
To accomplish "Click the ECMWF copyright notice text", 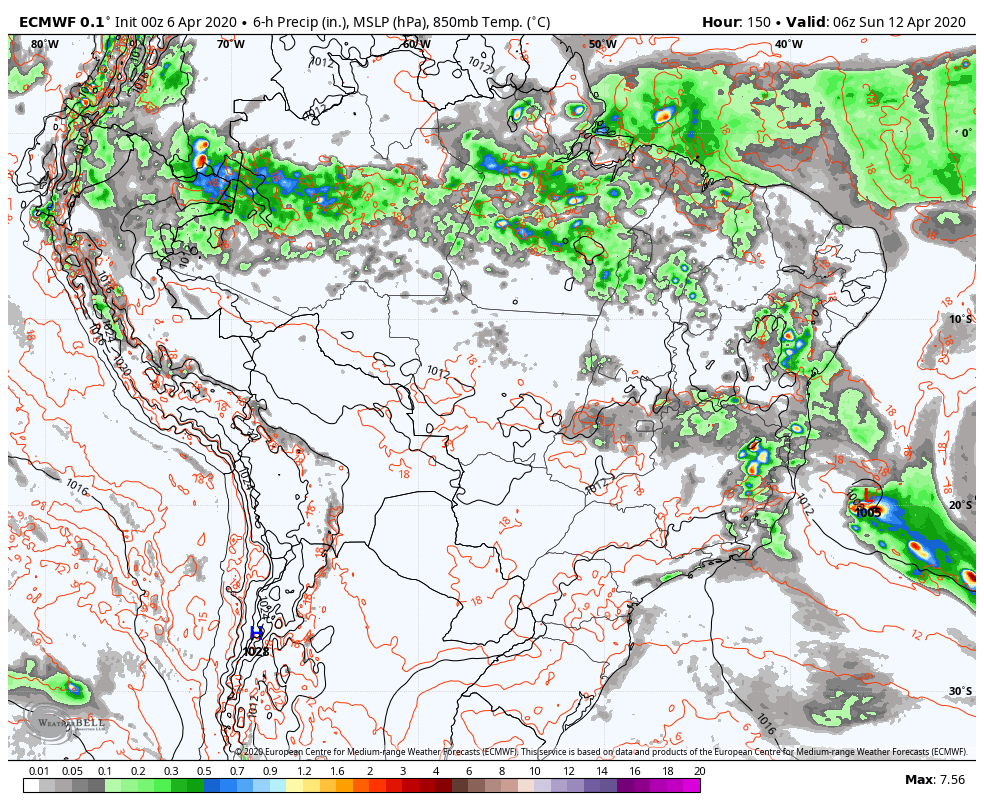I will (x=600, y=752).
